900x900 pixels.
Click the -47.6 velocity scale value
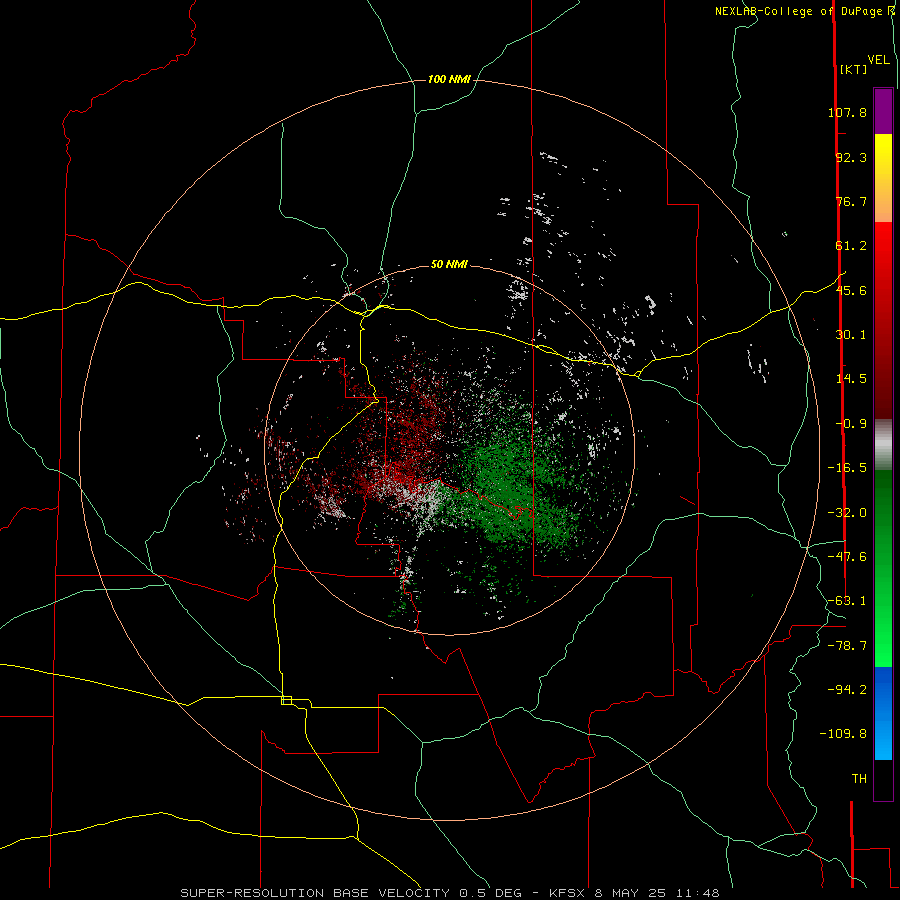tap(847, 557)
